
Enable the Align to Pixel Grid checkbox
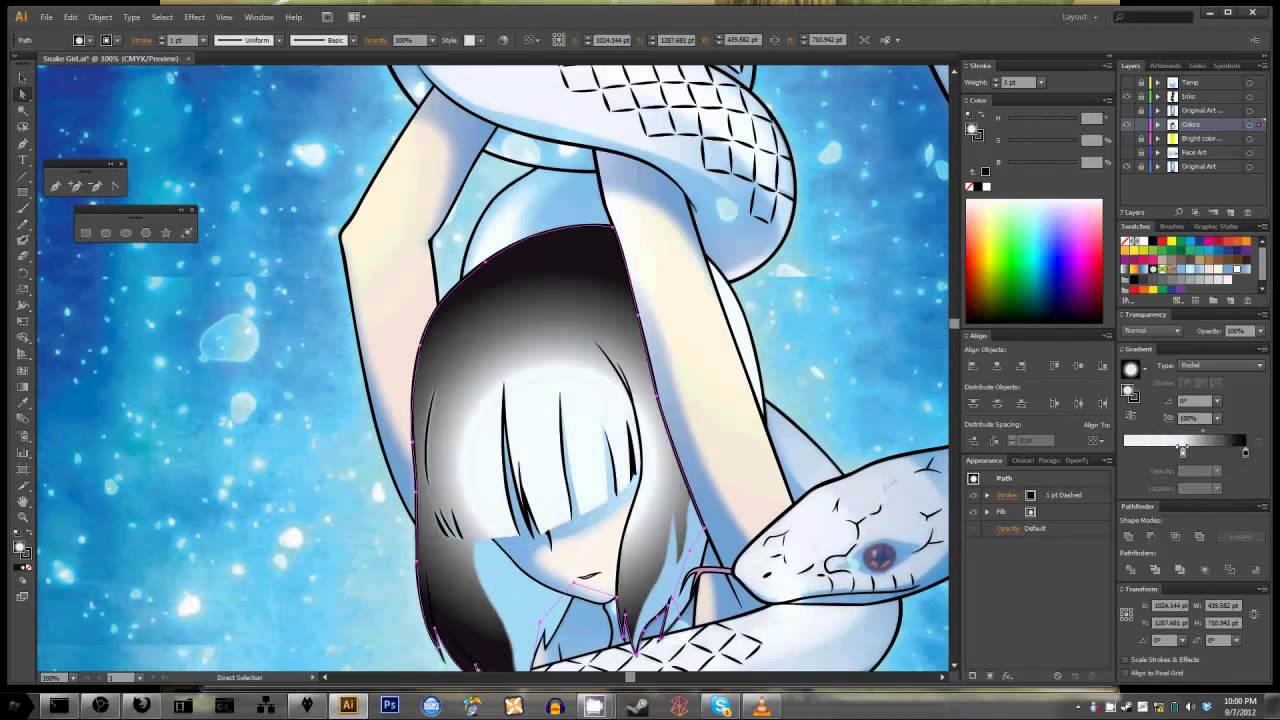click(x=1126, y=673)
